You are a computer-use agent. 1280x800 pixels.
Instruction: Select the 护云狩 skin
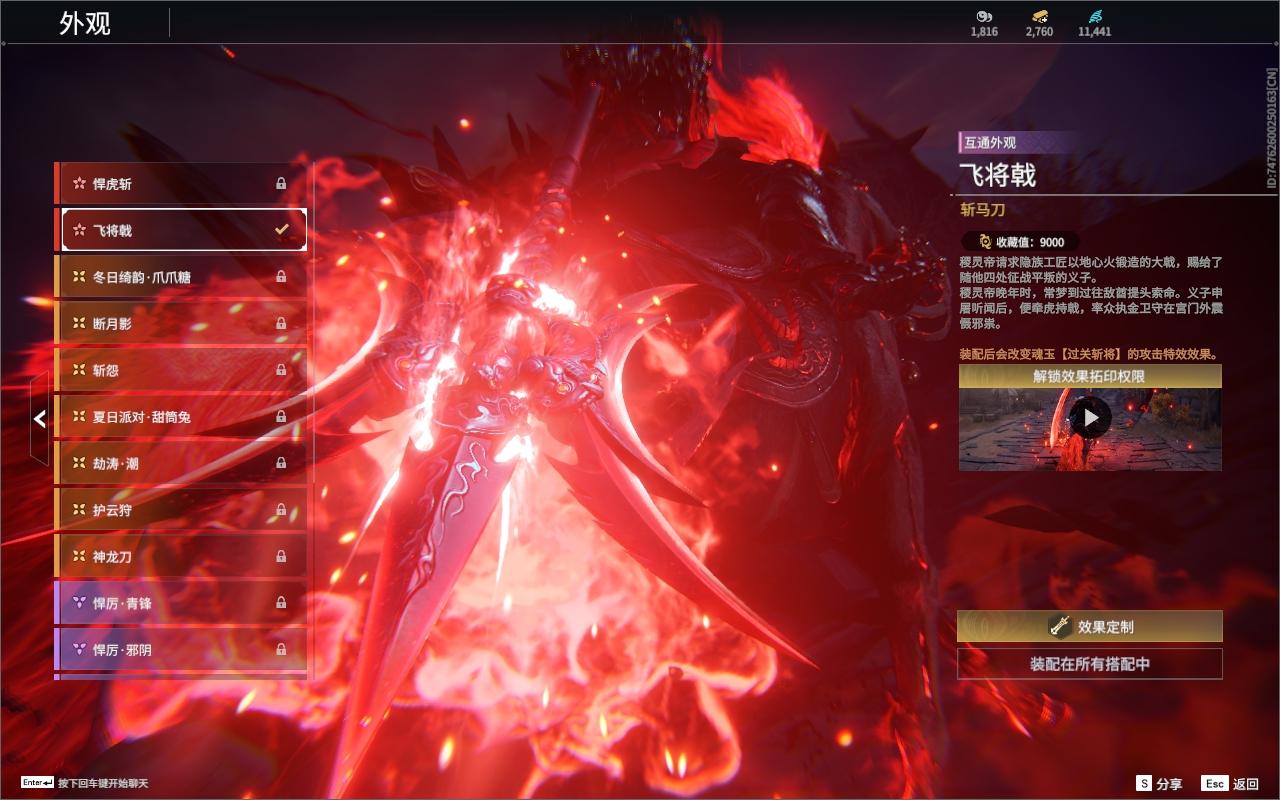click(x=181, y=510)
